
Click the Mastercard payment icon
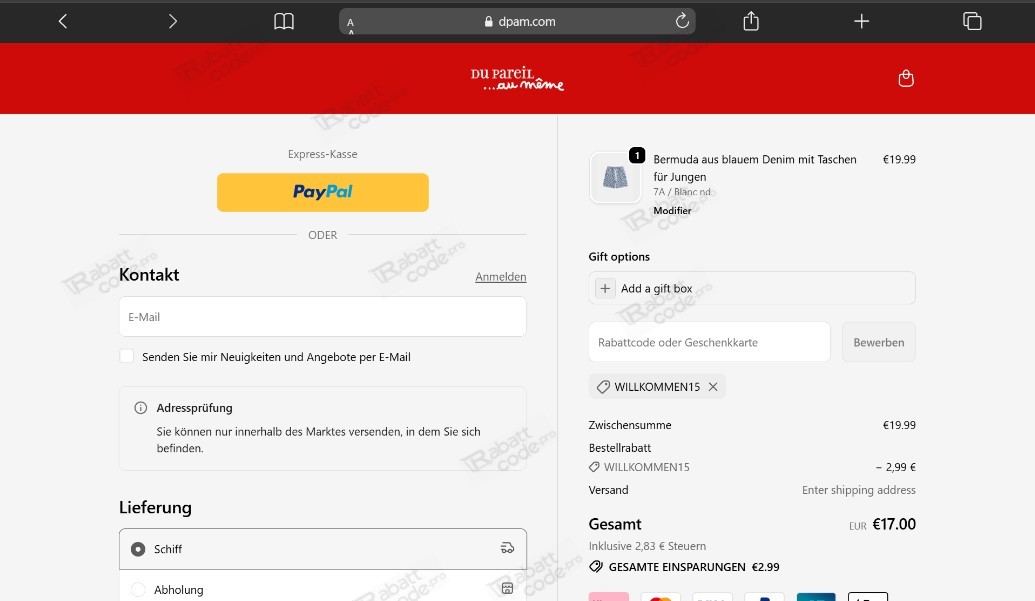coord(660,597)
